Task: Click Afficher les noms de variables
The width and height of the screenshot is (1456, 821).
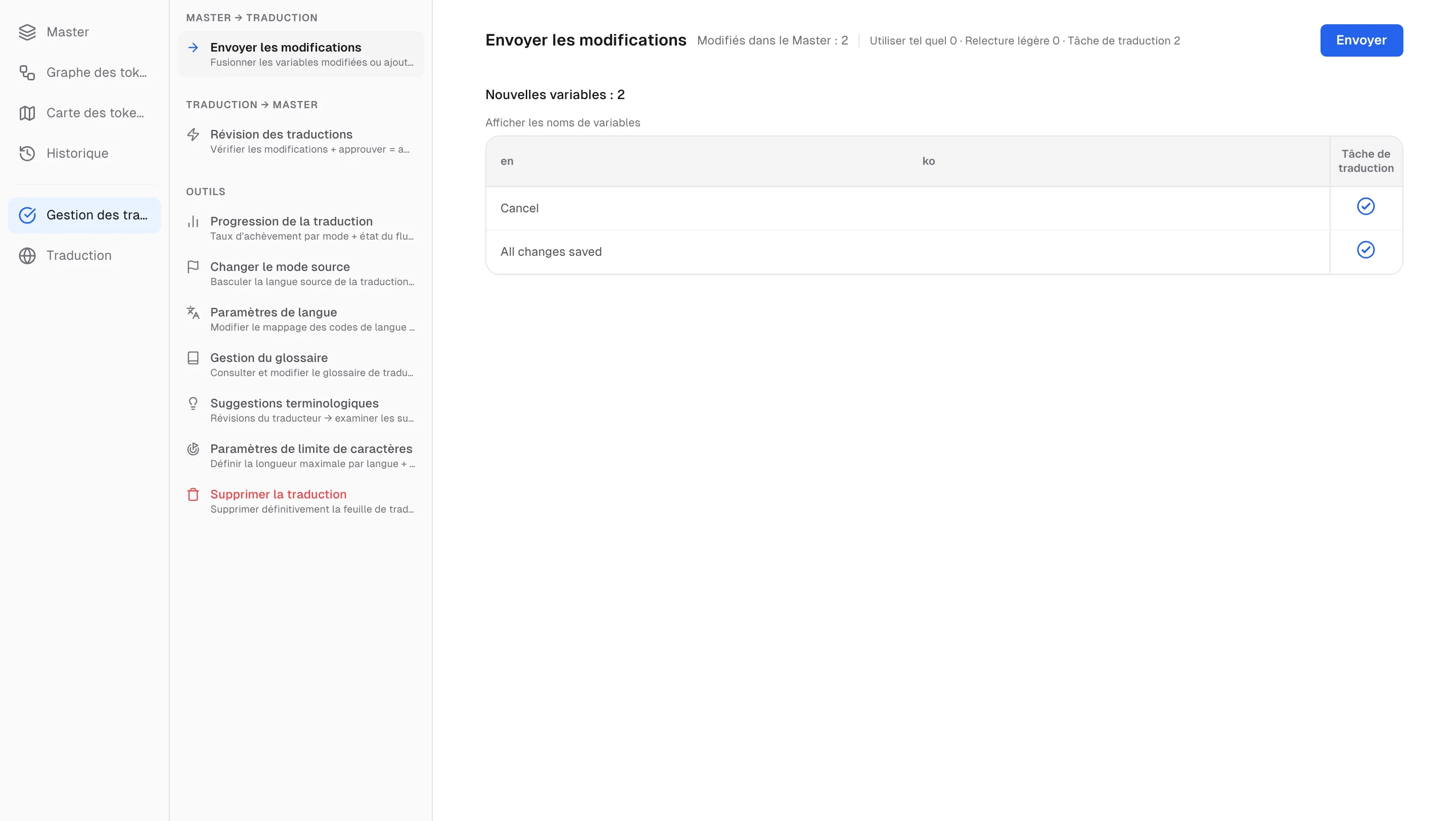Action: (x=562, y=123)
